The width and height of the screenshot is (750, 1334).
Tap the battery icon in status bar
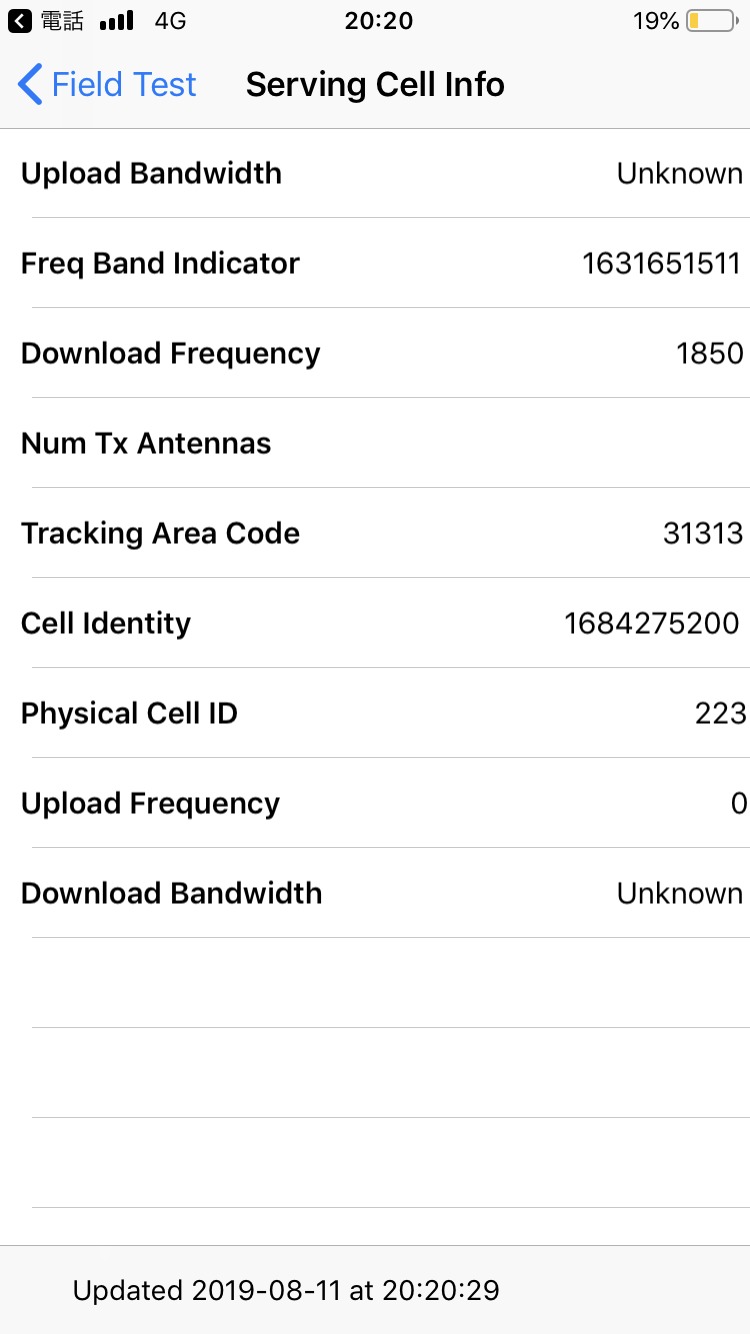click(711, 21)
